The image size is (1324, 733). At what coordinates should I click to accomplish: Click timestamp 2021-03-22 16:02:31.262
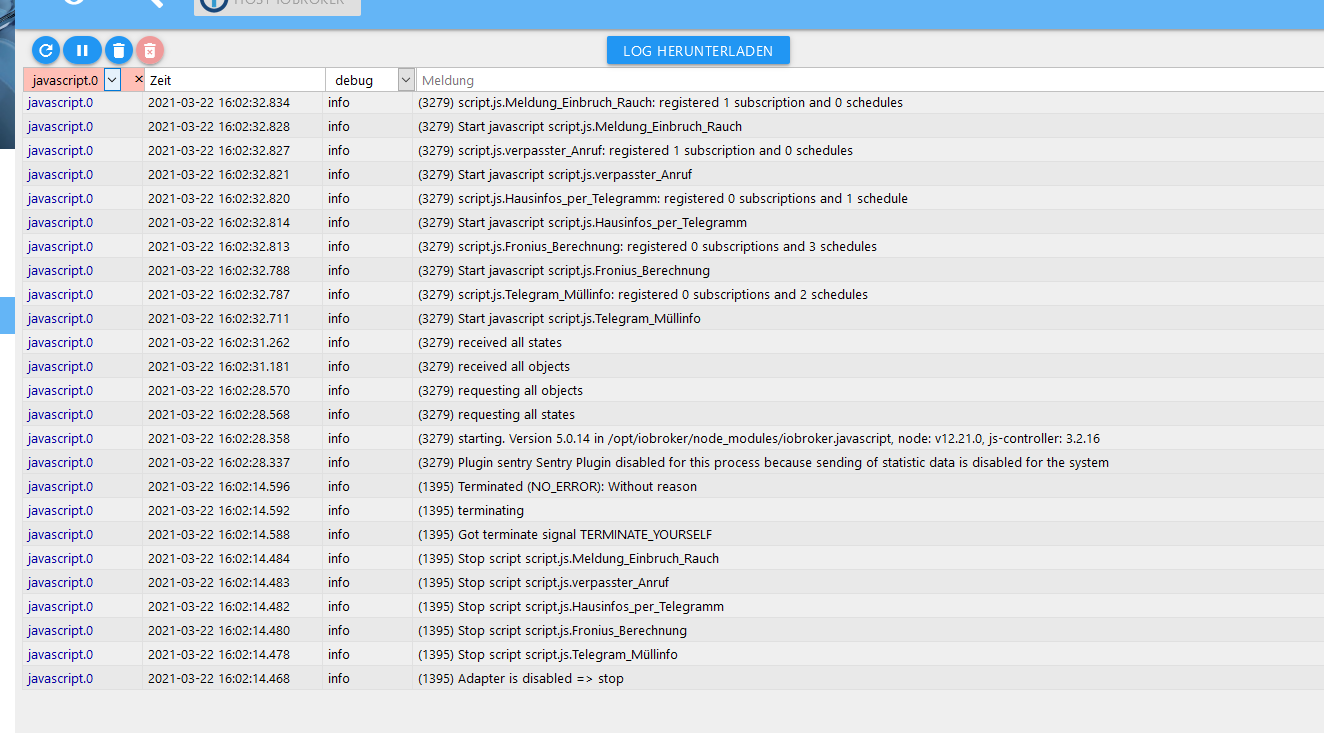click(x=219, y=343)
